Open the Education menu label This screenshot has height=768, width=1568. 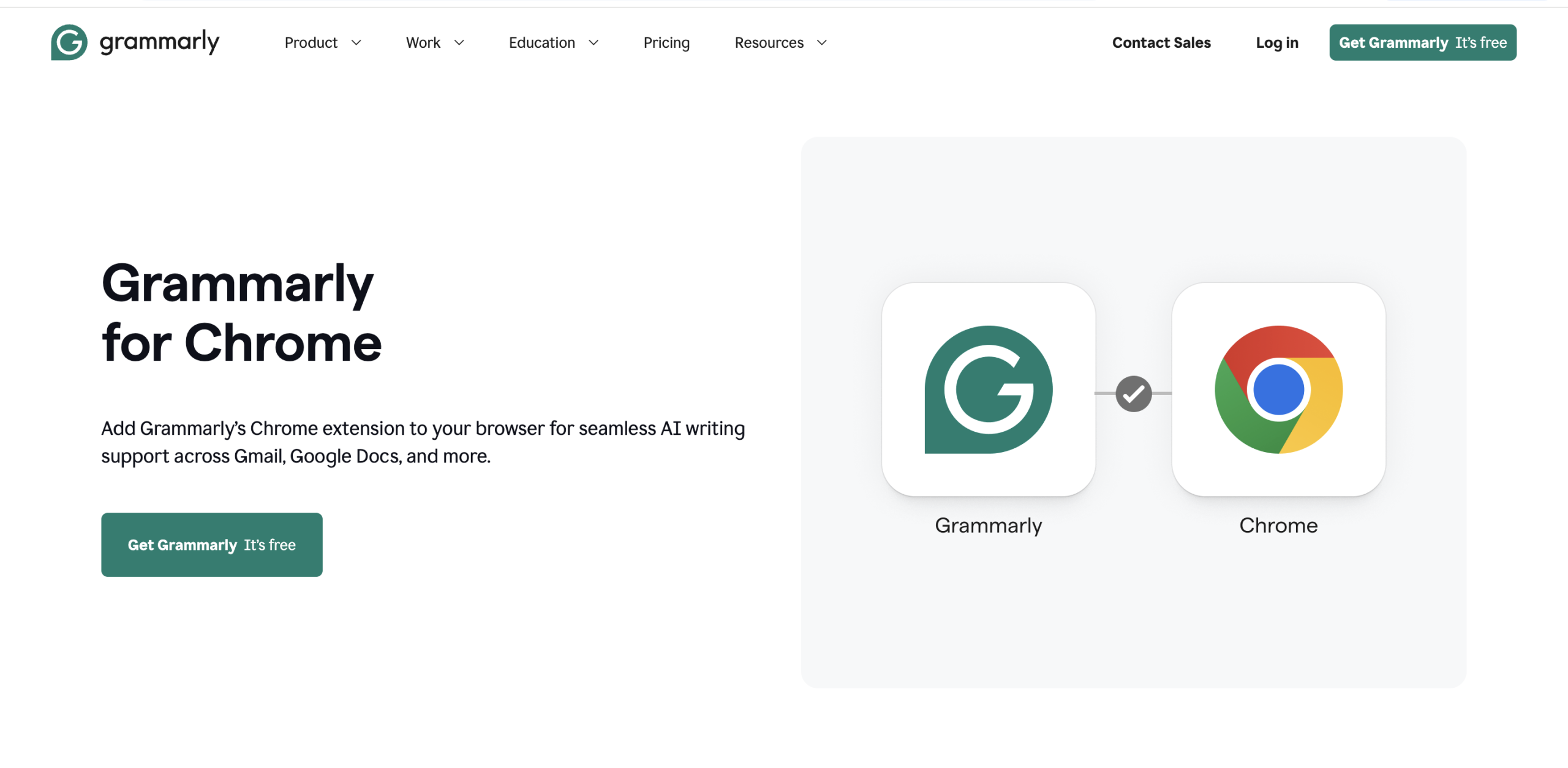541,43
